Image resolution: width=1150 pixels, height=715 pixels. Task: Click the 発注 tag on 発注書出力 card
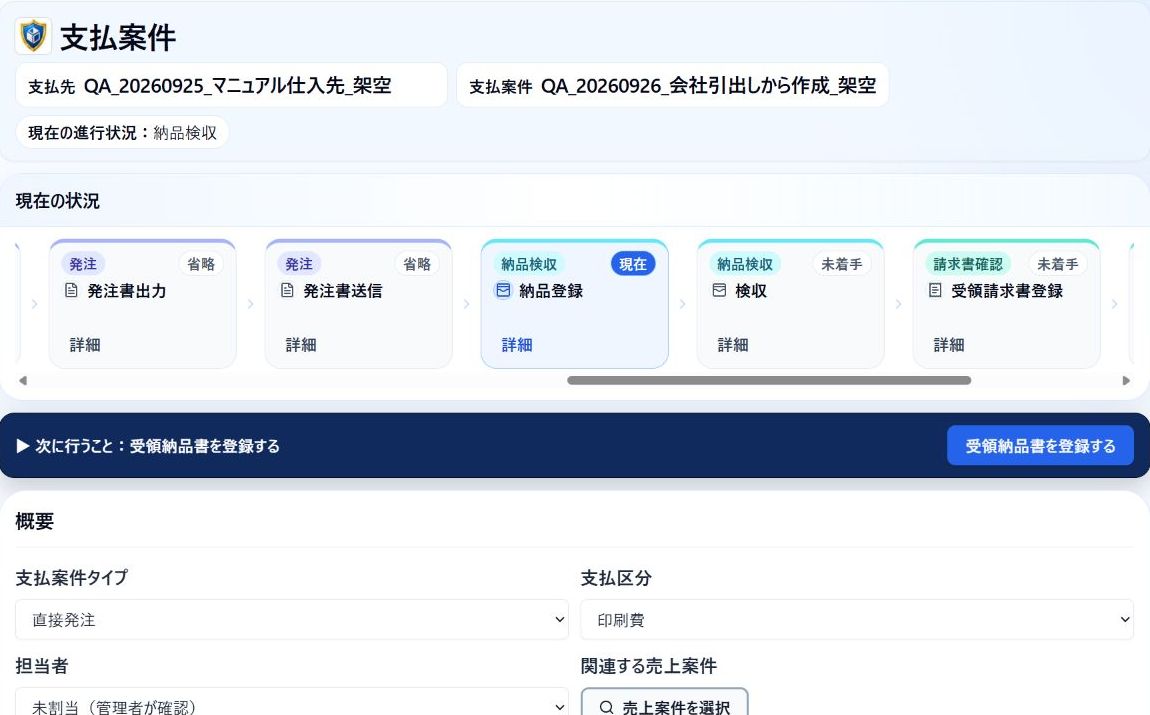point(83,264)
